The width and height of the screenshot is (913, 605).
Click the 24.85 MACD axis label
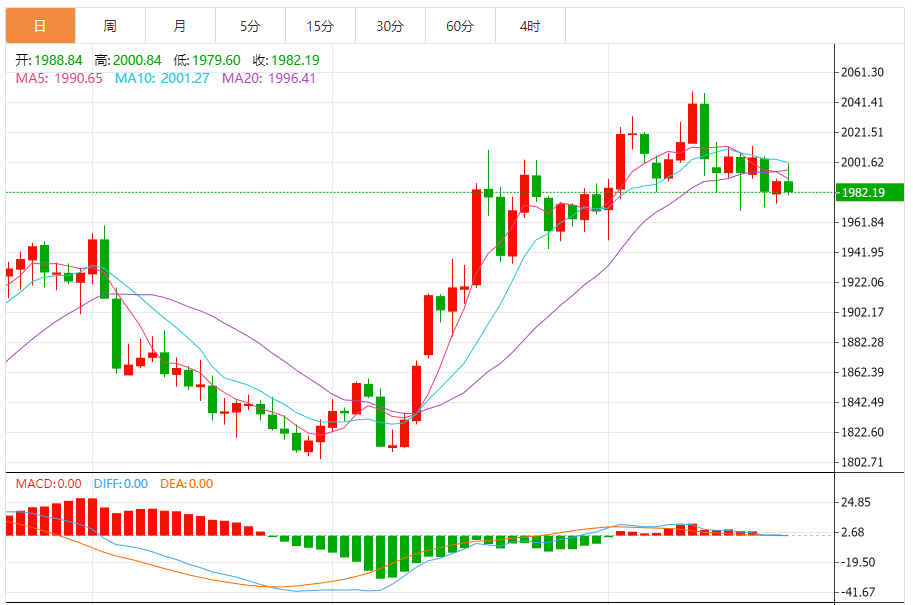856,503
